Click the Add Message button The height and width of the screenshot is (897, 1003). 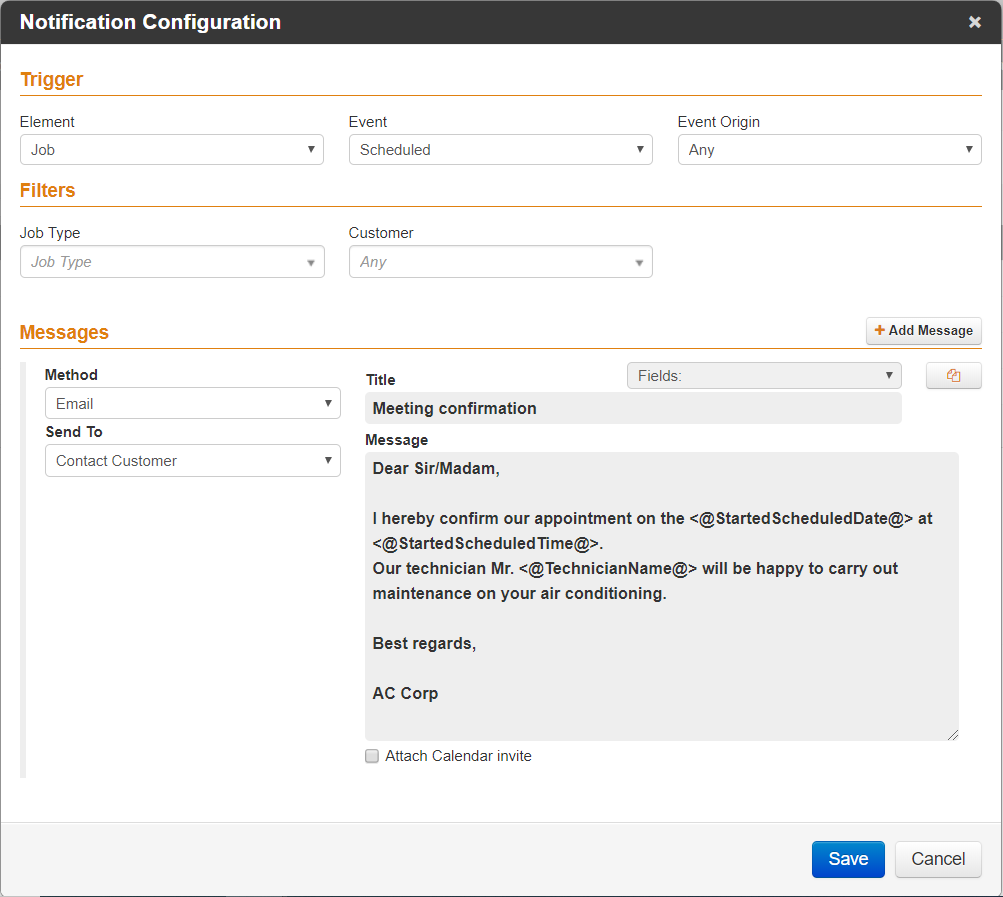coord(923,331)
